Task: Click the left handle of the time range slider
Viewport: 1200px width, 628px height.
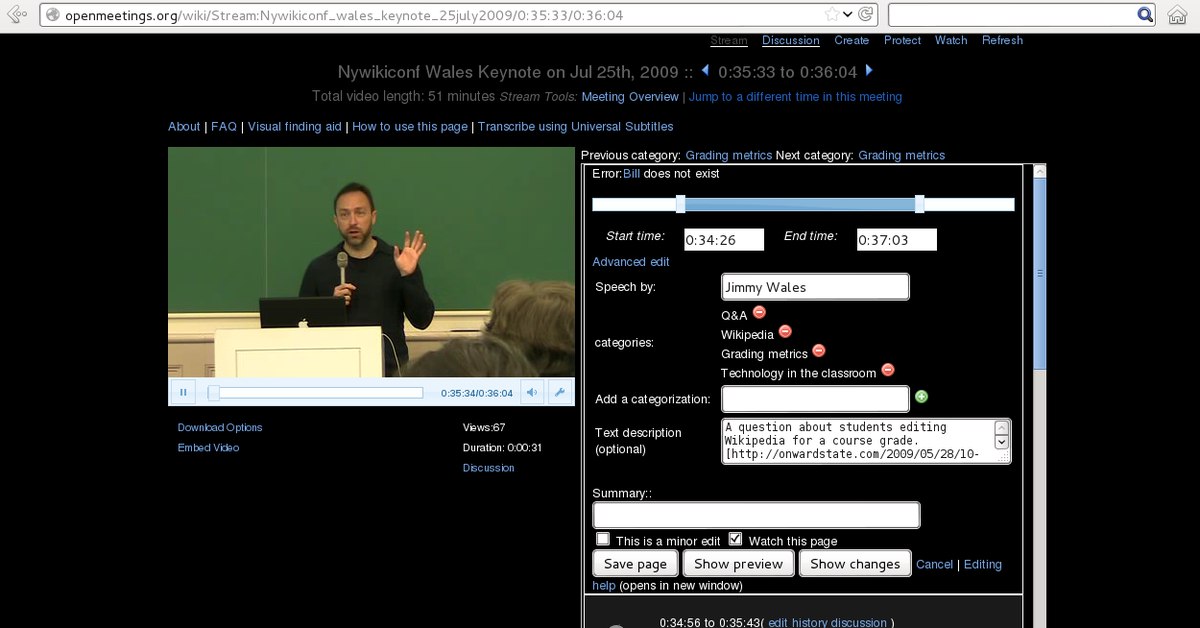Action: click(x=680, y=204)
